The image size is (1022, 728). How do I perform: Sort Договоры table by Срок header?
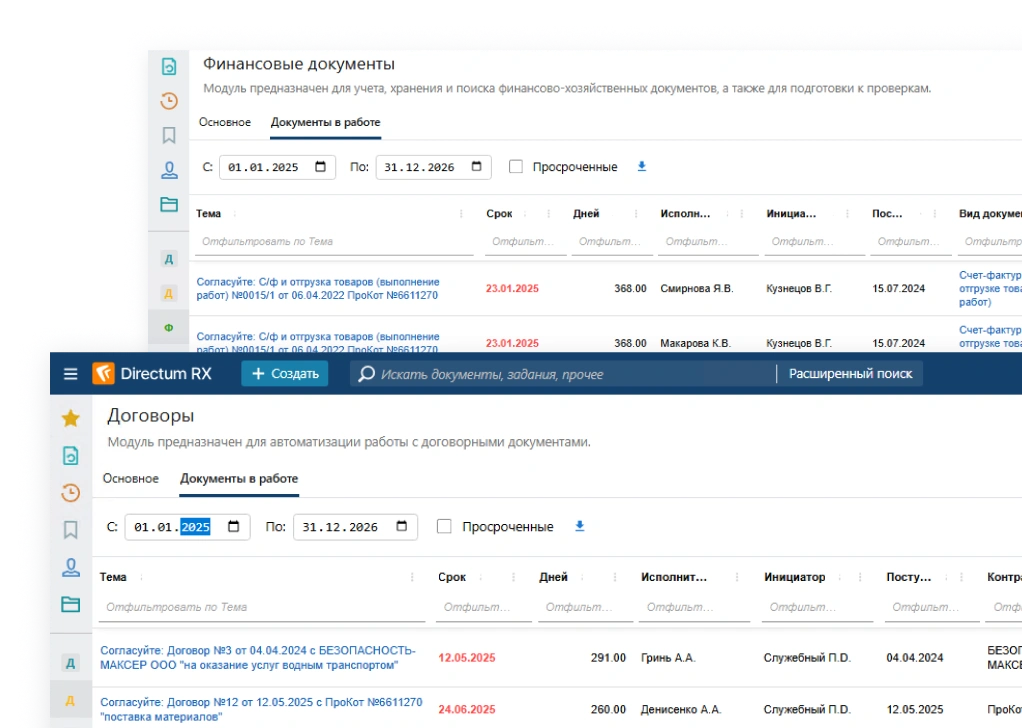pos(452,577)
